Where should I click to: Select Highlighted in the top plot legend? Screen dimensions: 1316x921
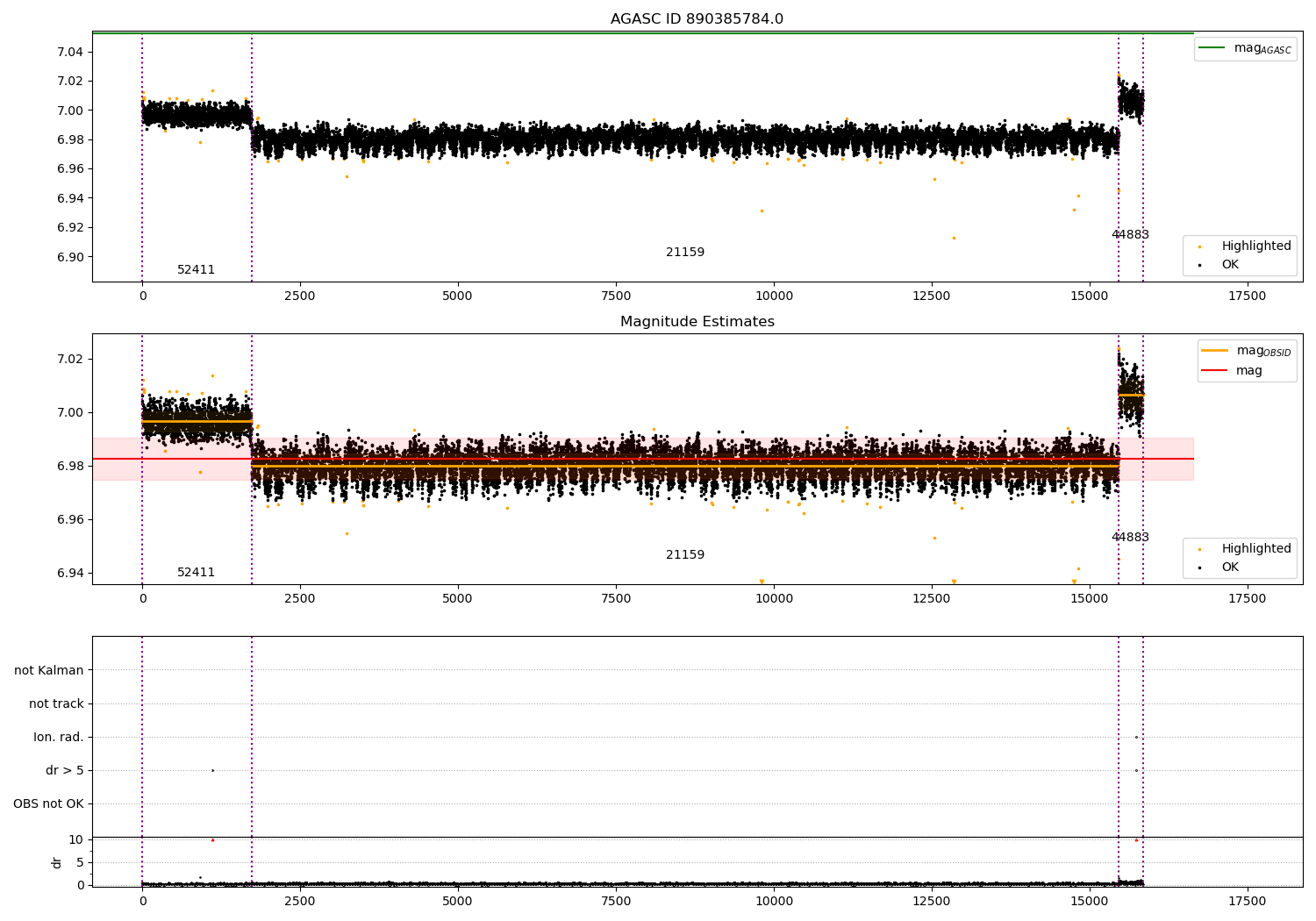click(1245, 246)
